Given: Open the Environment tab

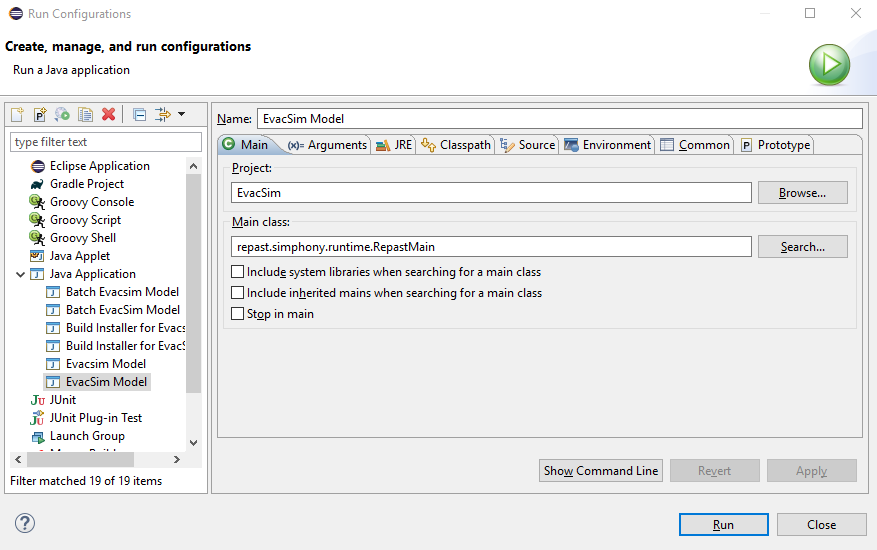Looking at the screenshot, I should tap(607, 145).
